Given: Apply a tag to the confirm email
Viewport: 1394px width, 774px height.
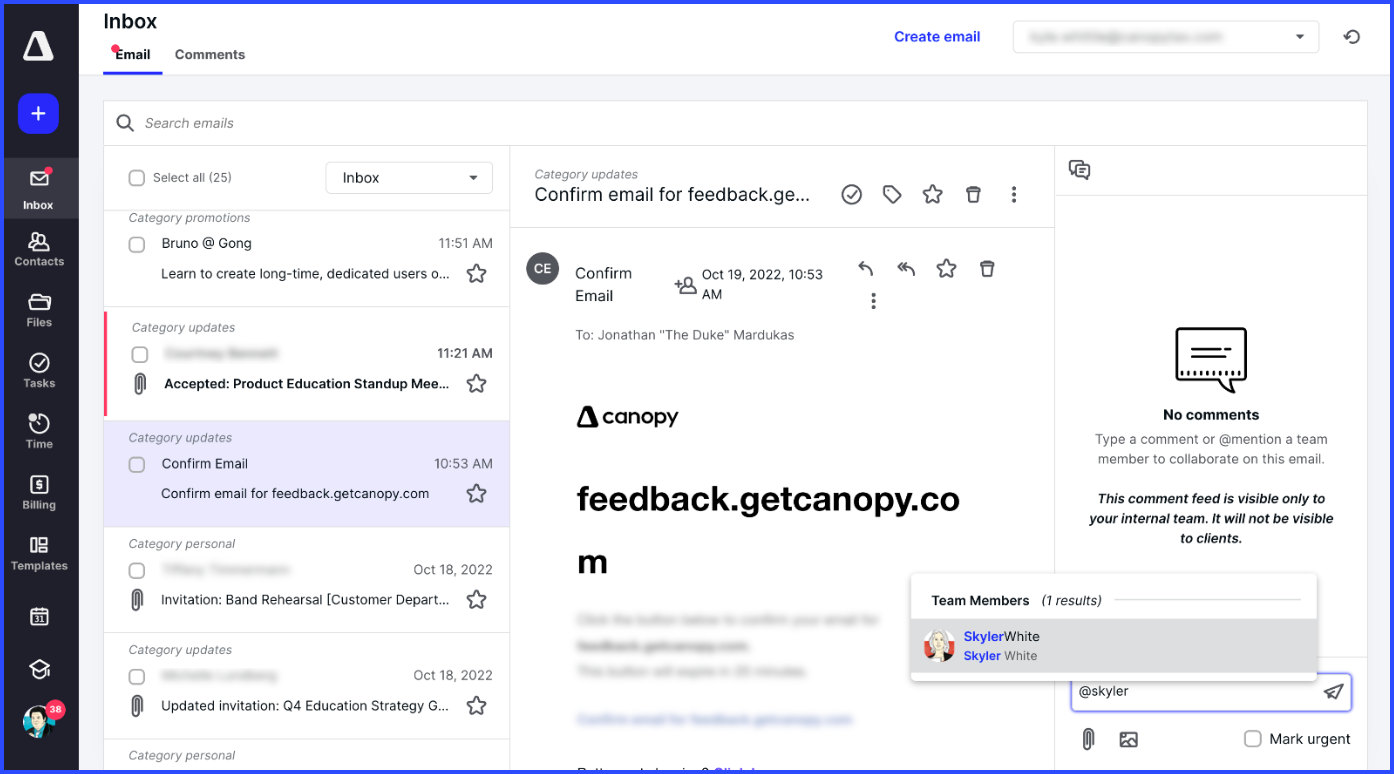Looking at the screenshot, I should tap(892, 194).
